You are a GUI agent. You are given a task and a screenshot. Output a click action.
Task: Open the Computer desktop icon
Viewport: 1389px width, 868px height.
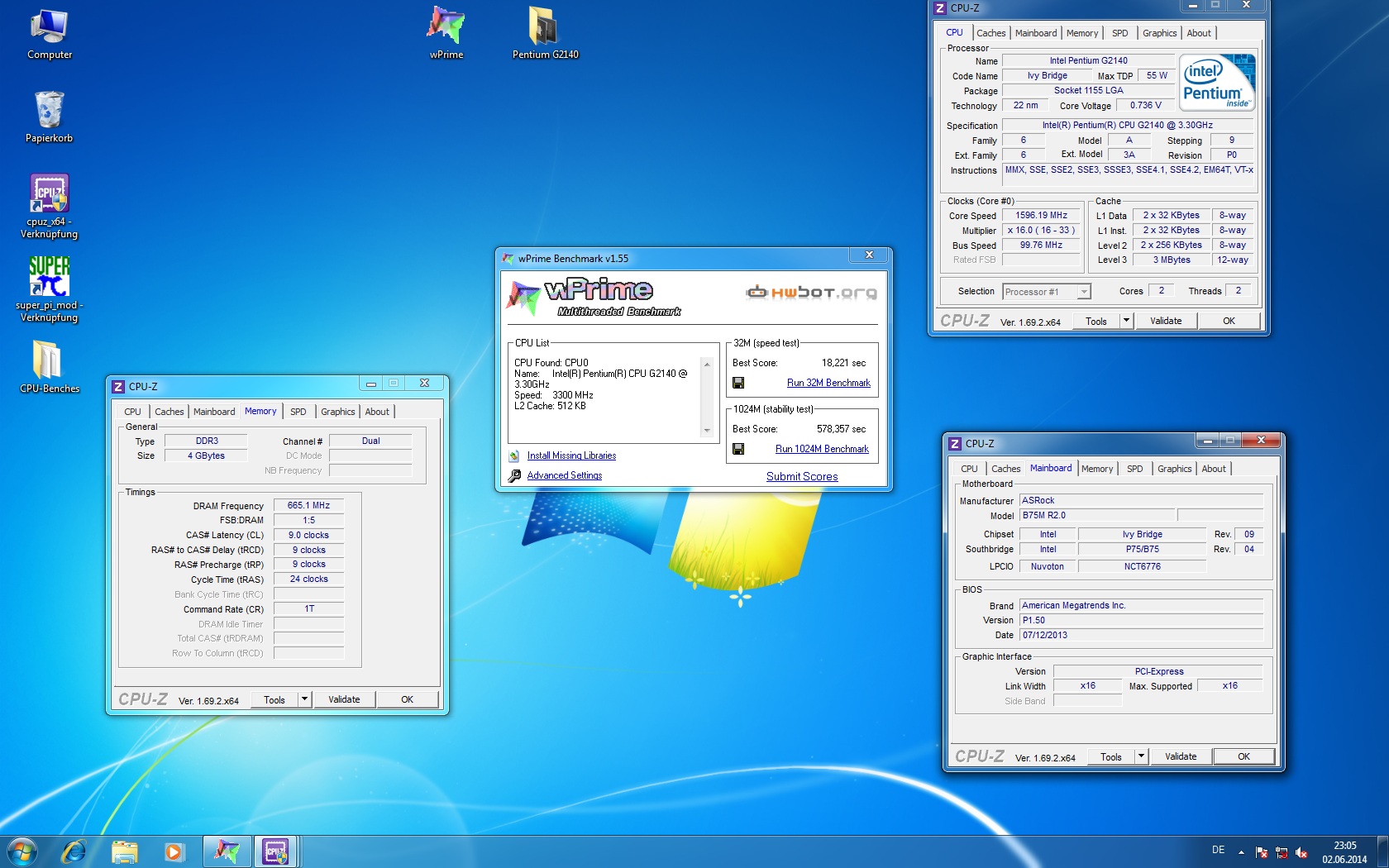pos(49,35)
